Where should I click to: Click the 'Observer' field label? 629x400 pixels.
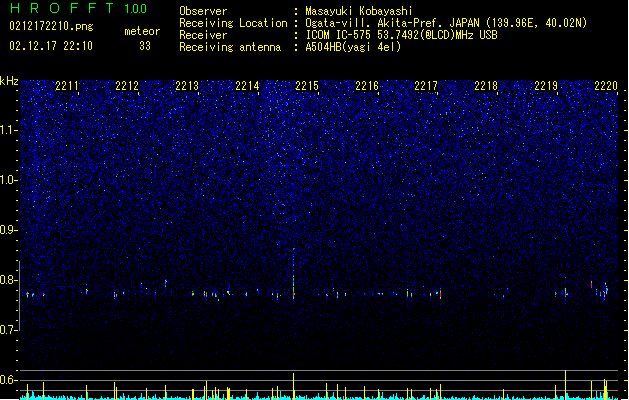[x=203, y=11]
